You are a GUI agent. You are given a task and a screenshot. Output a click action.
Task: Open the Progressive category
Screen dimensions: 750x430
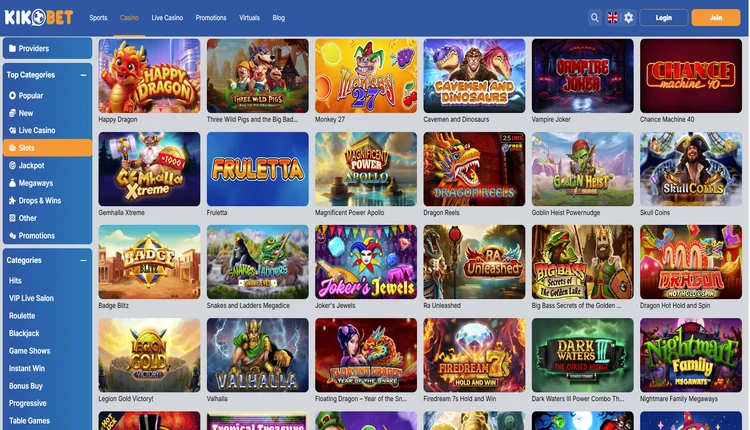[28, 404]
